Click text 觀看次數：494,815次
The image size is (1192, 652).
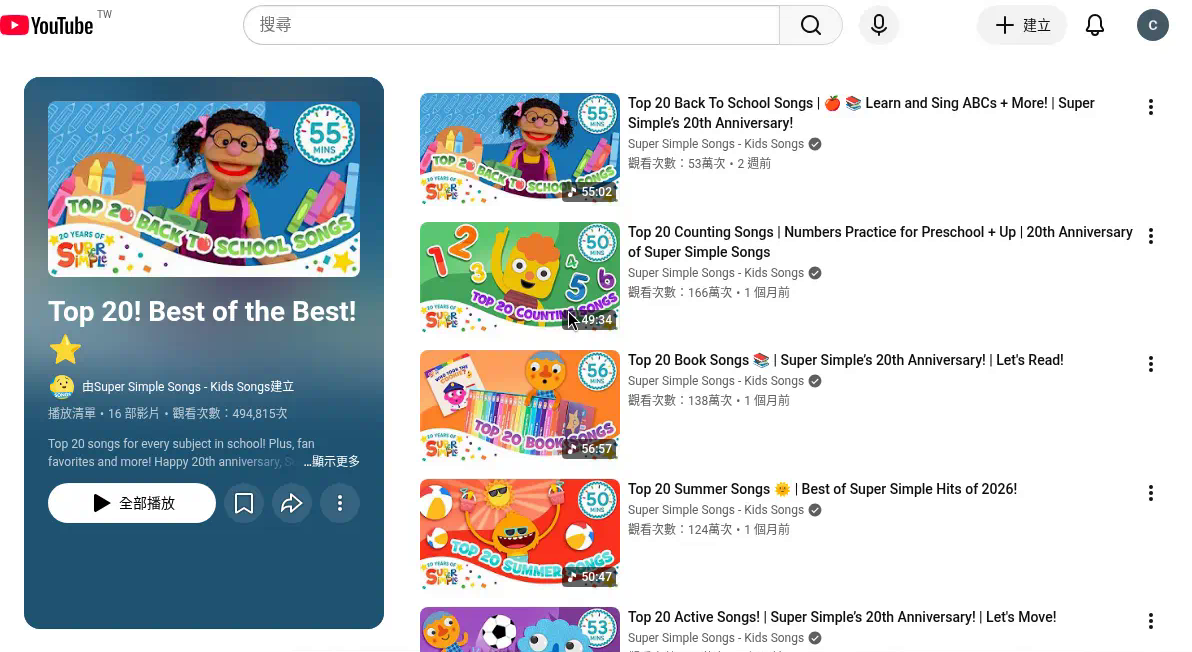(230, 413)
